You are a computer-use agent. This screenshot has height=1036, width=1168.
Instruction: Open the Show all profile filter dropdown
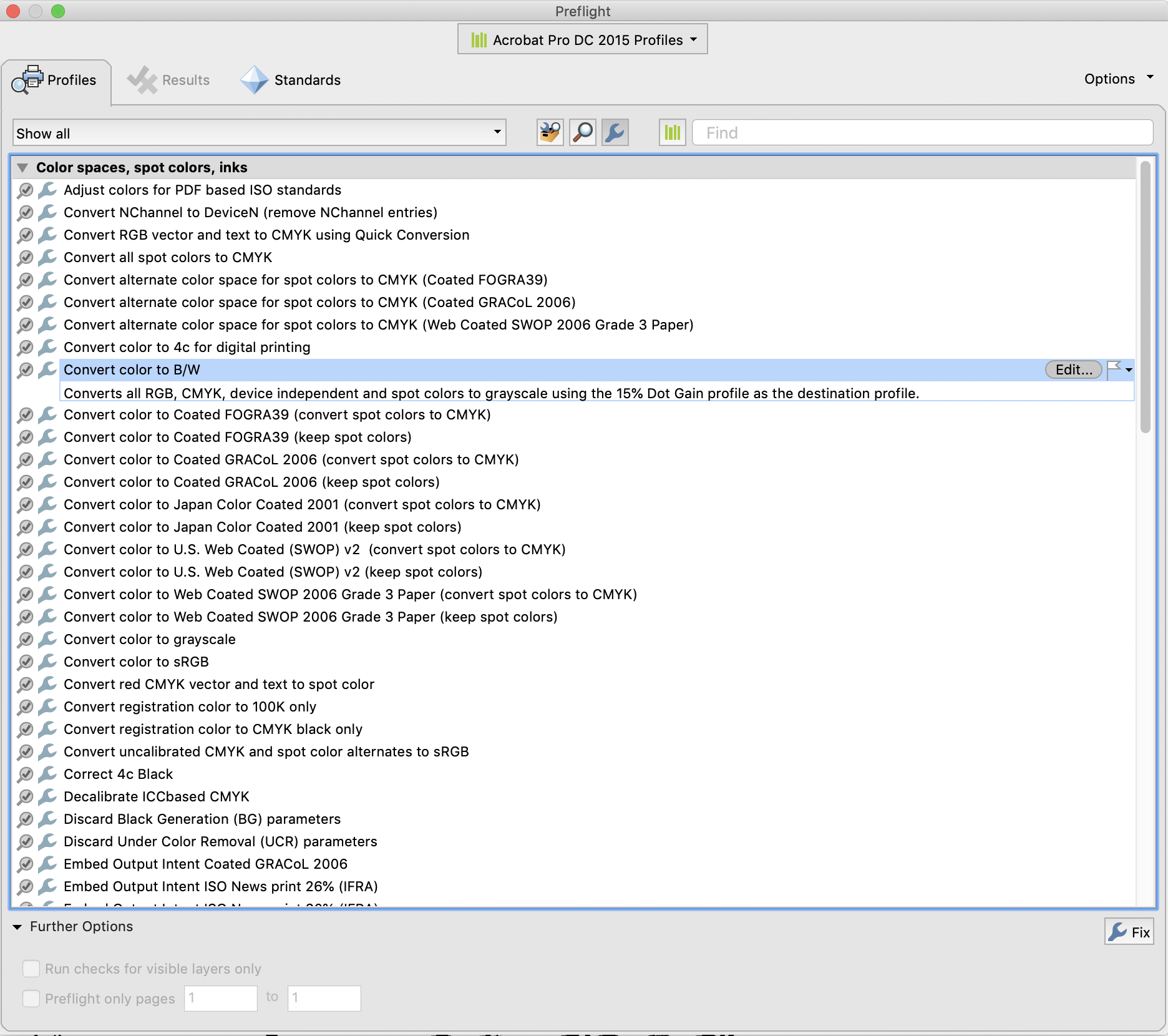tap(496, 132)
